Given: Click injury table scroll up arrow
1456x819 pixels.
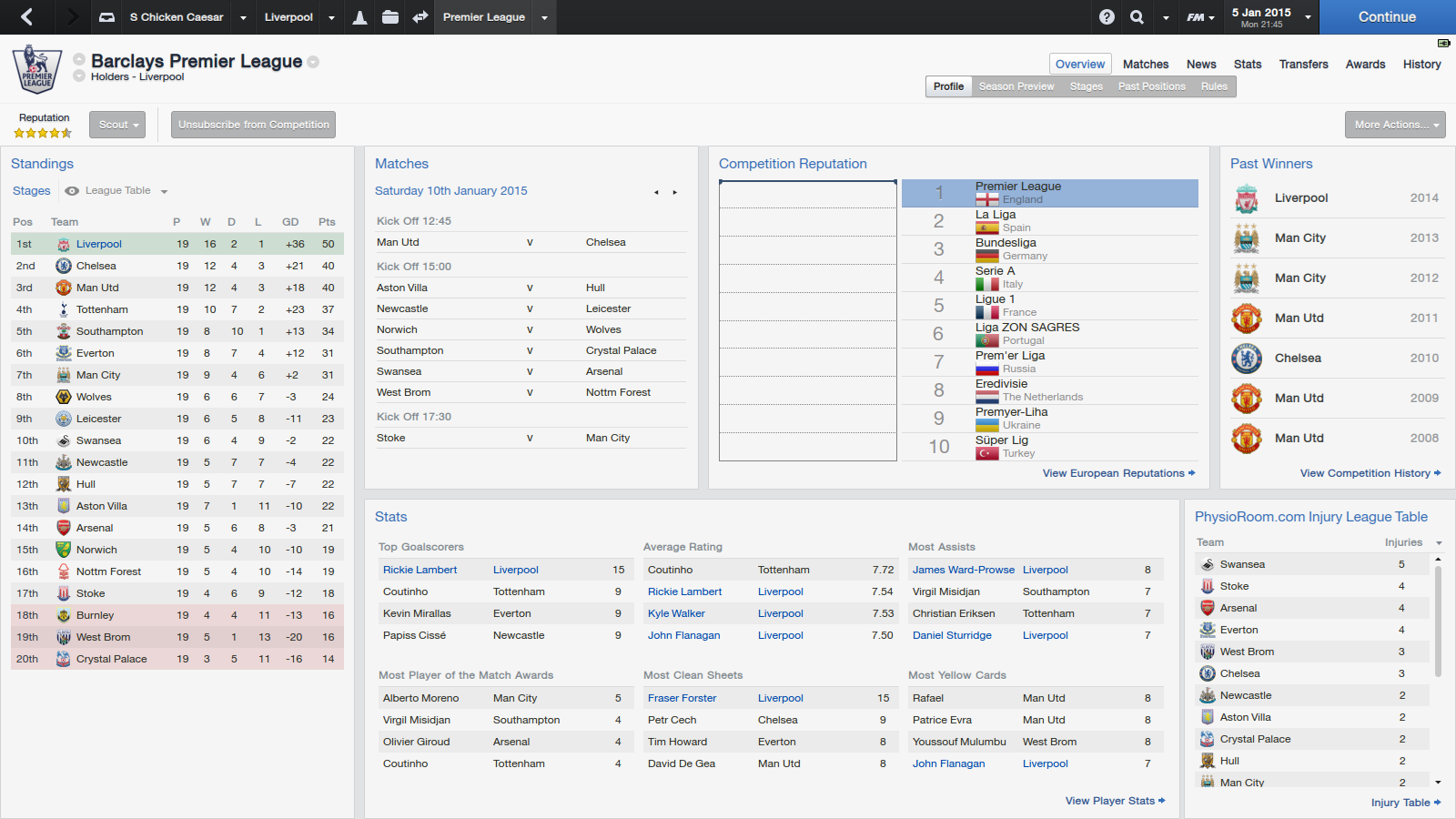Looking at the screenshot, I should coord(1438,559).
